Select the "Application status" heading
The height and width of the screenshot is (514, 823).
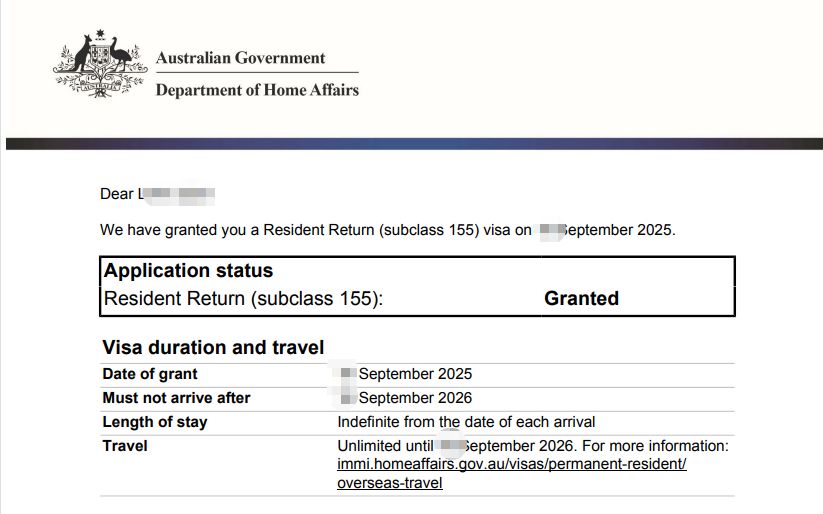point(188,271)
